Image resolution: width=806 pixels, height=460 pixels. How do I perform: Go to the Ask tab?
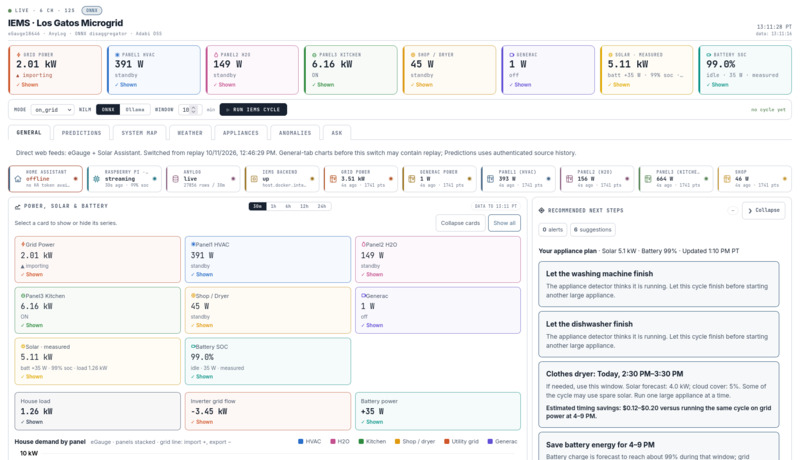[337, 133]
